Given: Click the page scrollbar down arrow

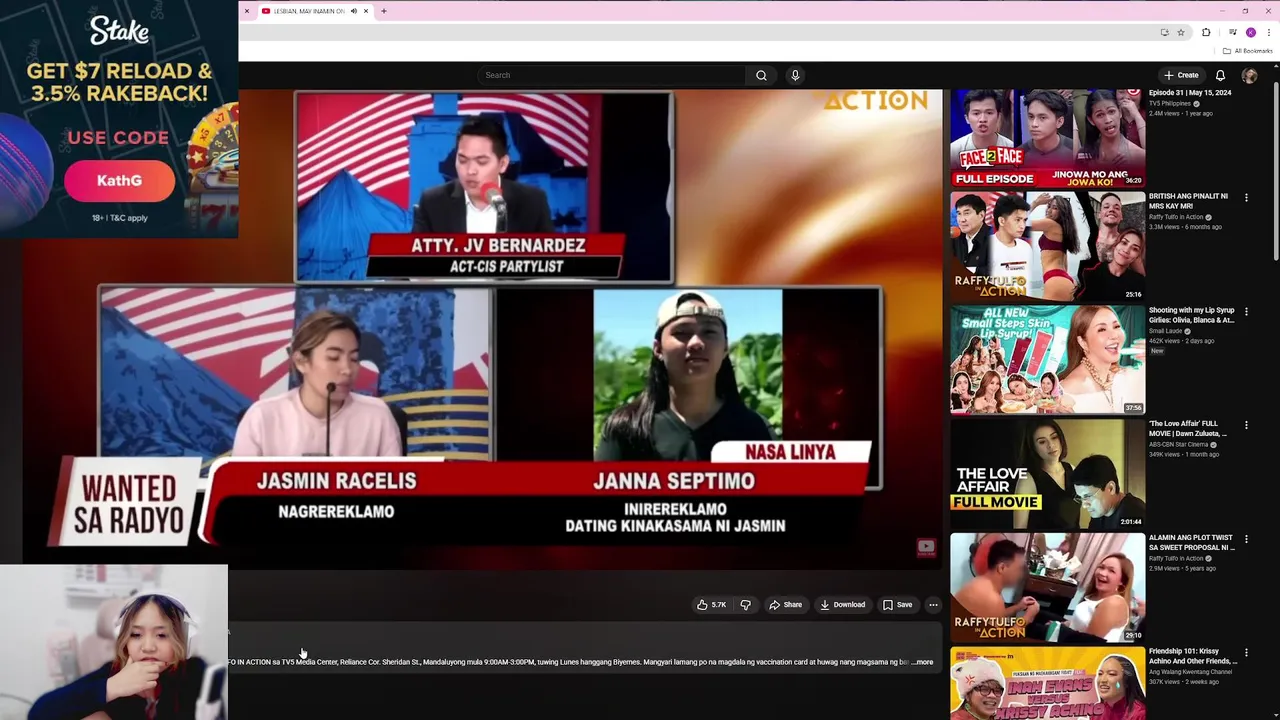Looking at the screenshot, I should tap(1275, 714).
